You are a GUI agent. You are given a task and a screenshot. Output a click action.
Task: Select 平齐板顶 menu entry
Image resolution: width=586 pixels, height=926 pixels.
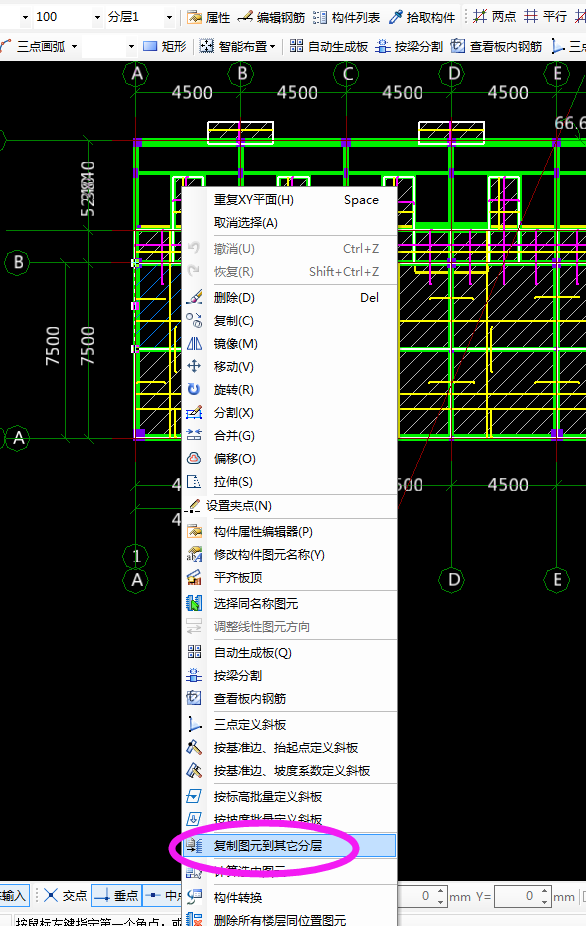click(289, 578)
